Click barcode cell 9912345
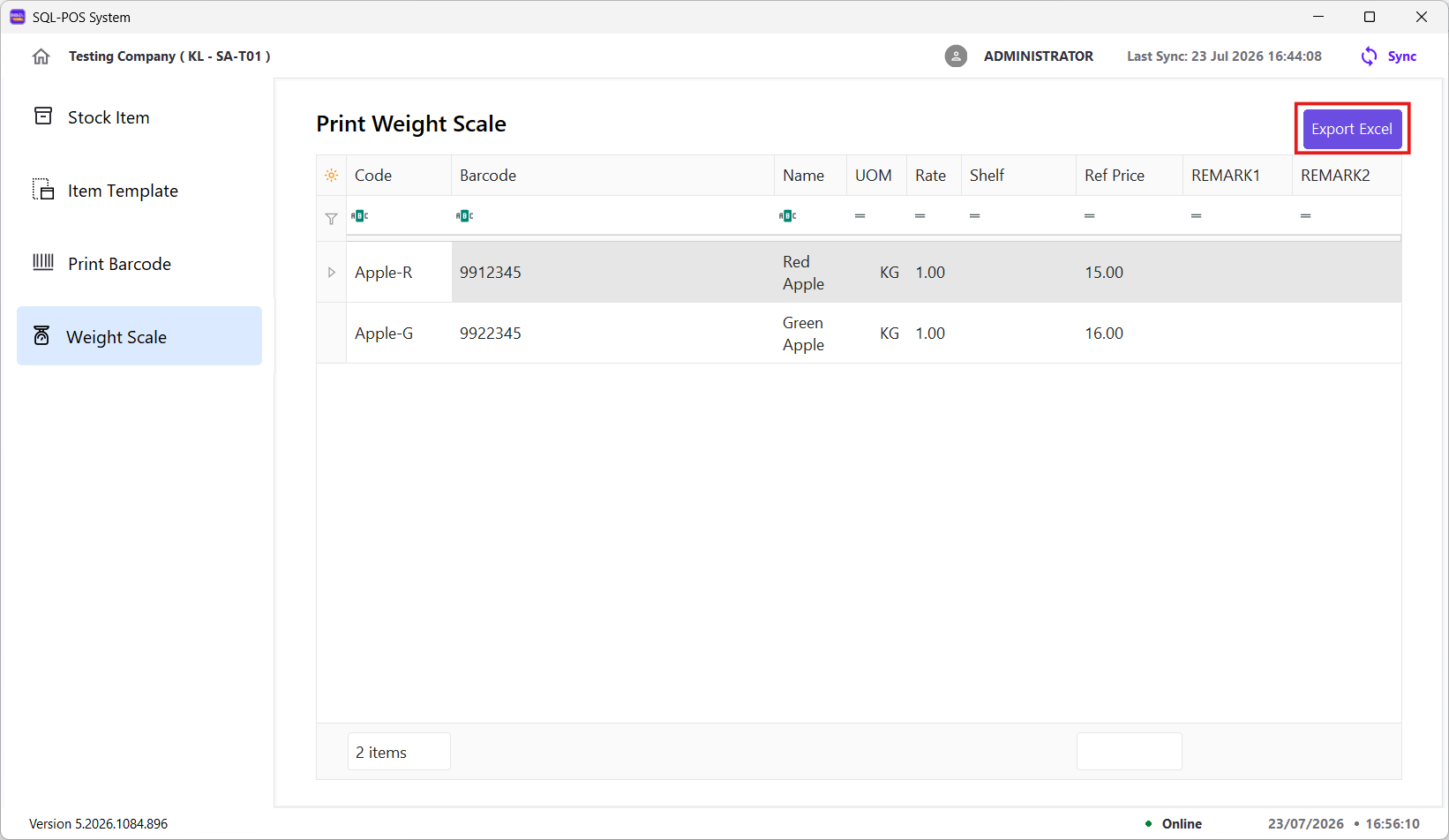Screen dimensions: 1449x840 613,273
